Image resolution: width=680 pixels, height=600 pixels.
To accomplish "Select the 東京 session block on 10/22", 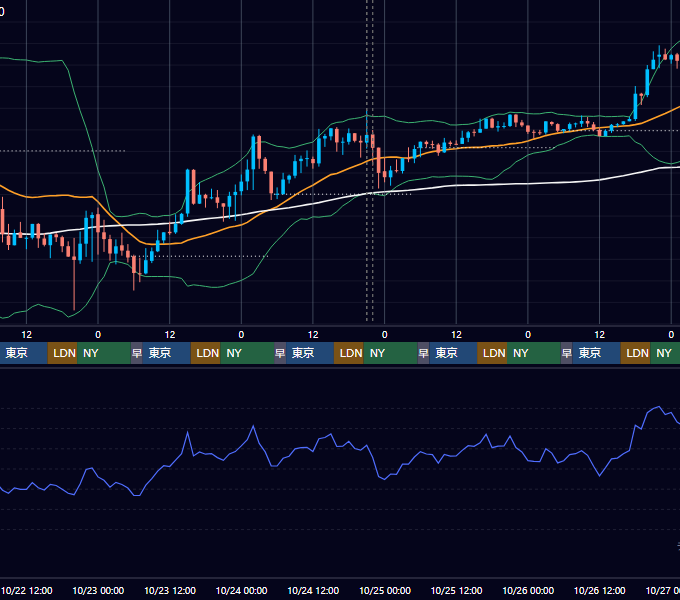I will click(x=23, y=353).
